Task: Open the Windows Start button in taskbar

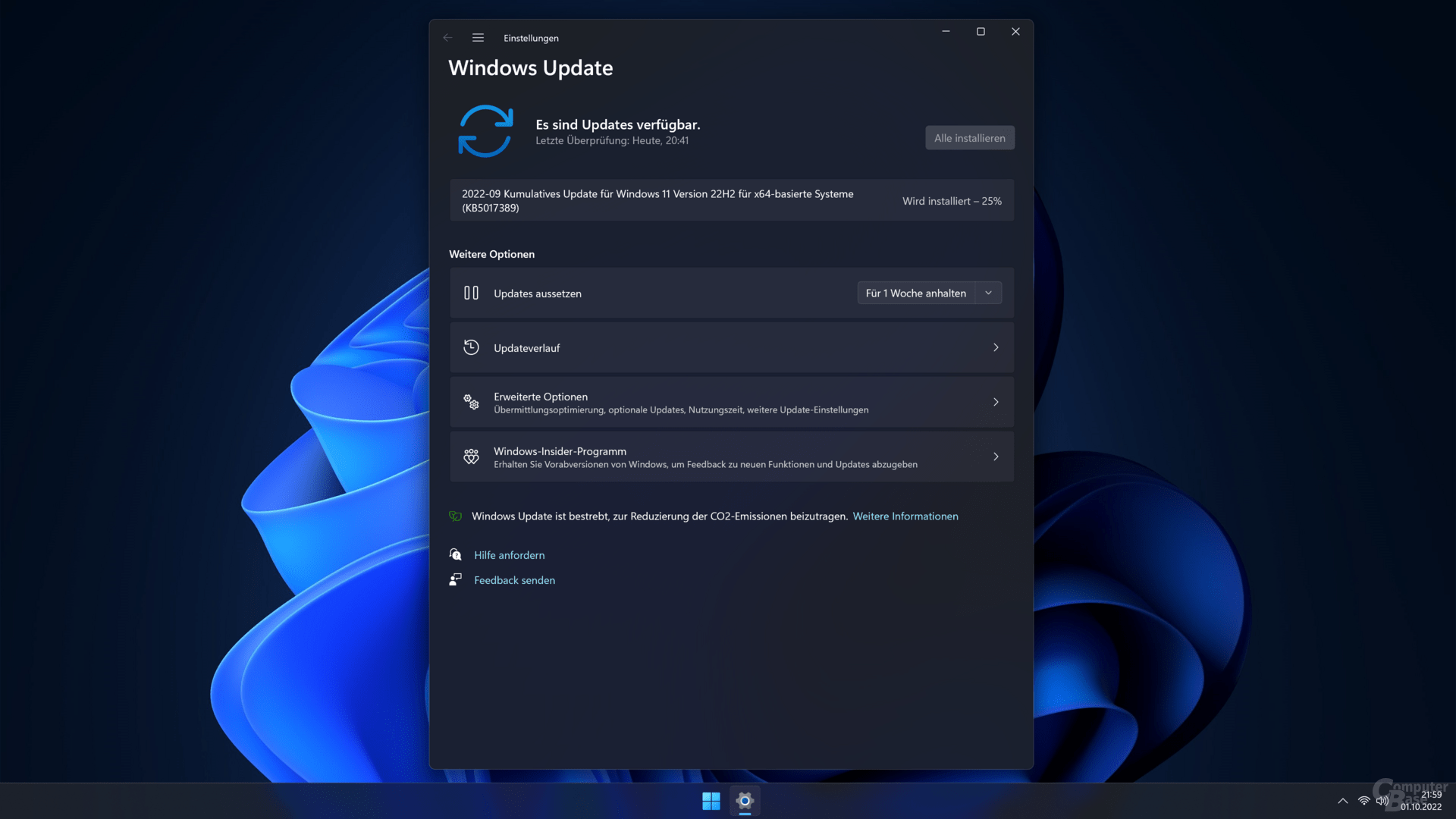Action: coord(711,801)
